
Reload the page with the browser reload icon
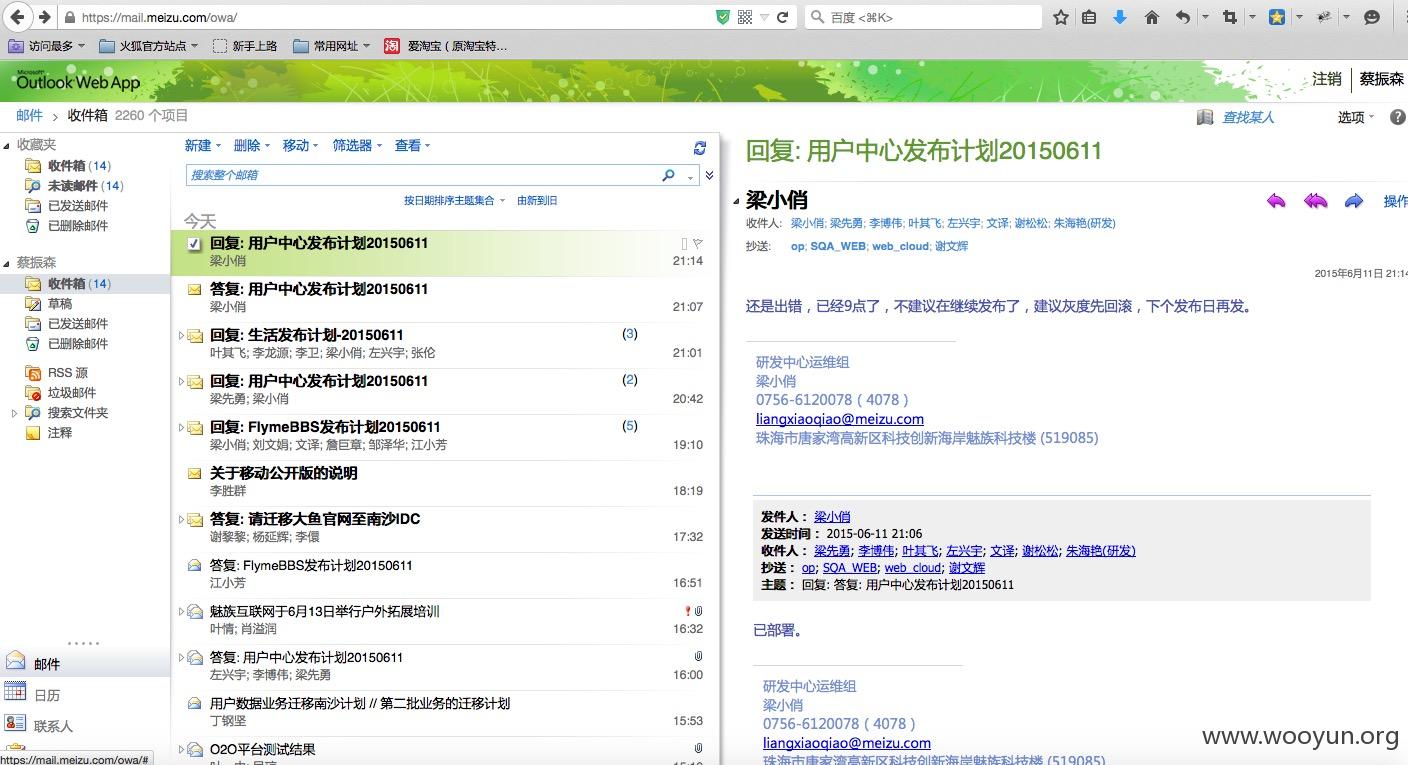[x=783, y=17]
